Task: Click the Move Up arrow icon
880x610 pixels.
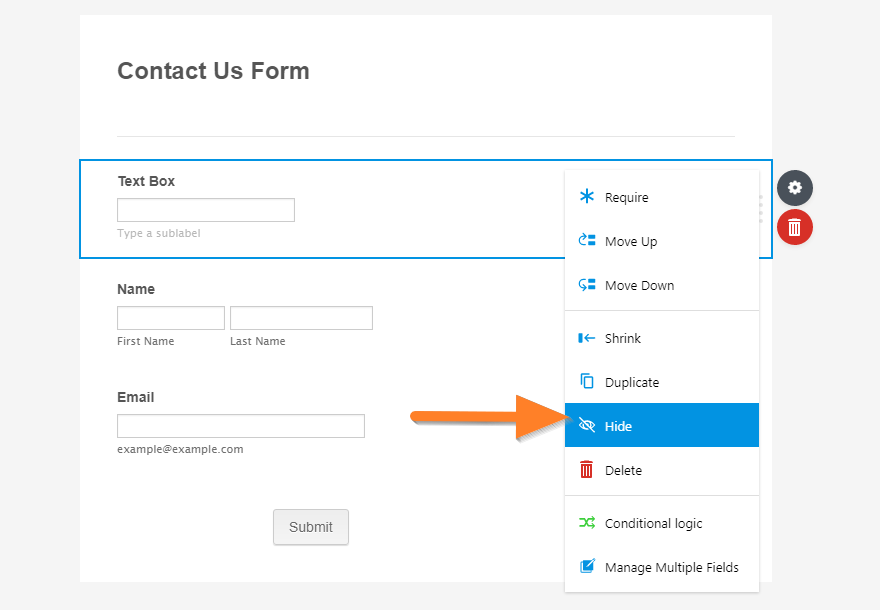Action: [587, 241]
